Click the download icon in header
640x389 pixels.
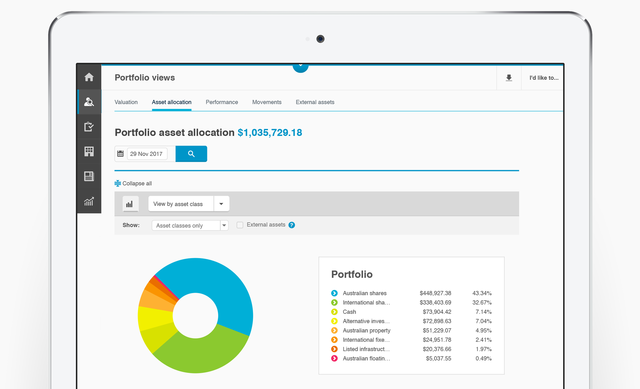point(509,78)
